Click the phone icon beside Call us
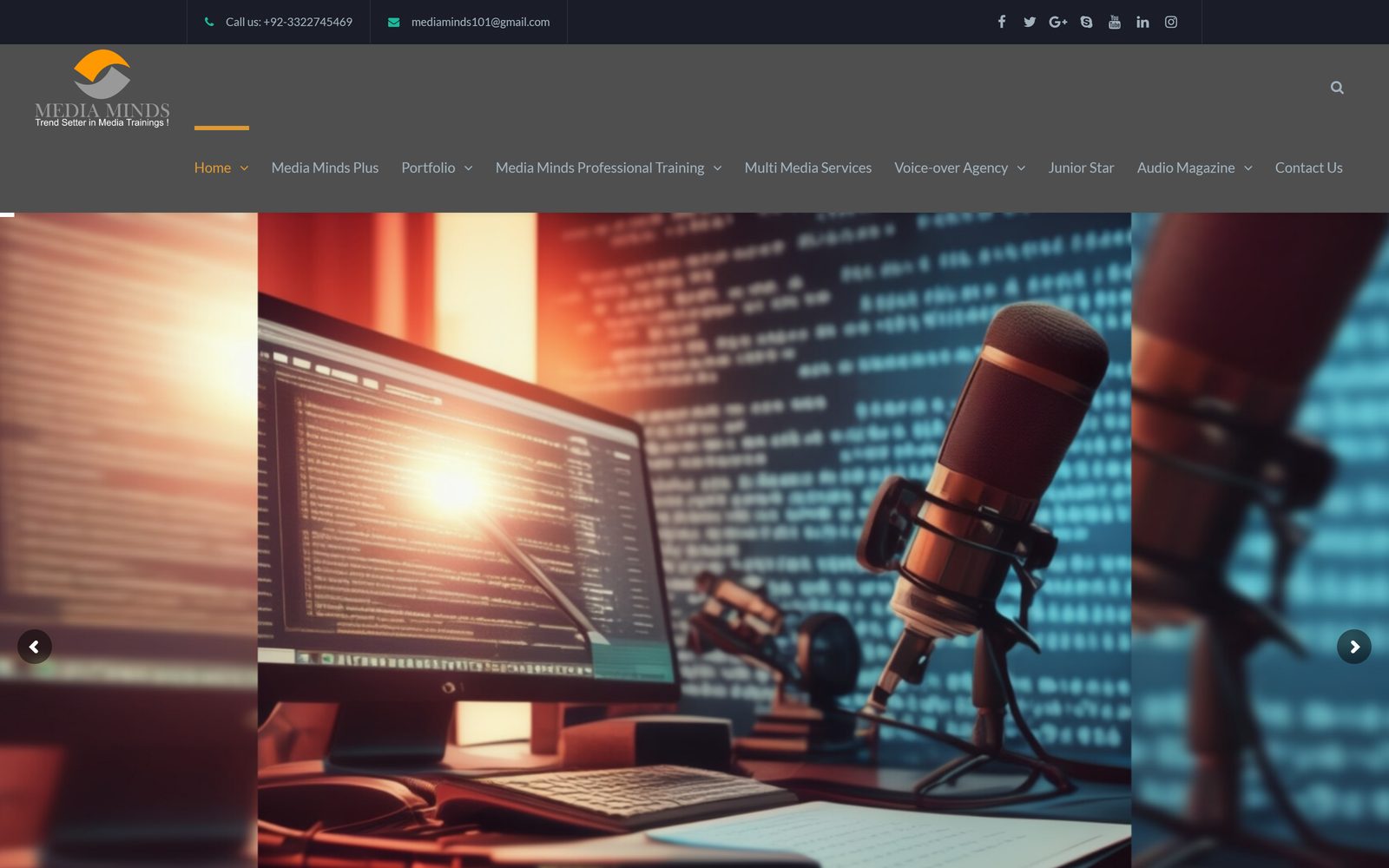 pyautogui.click(x=209, y=22)
